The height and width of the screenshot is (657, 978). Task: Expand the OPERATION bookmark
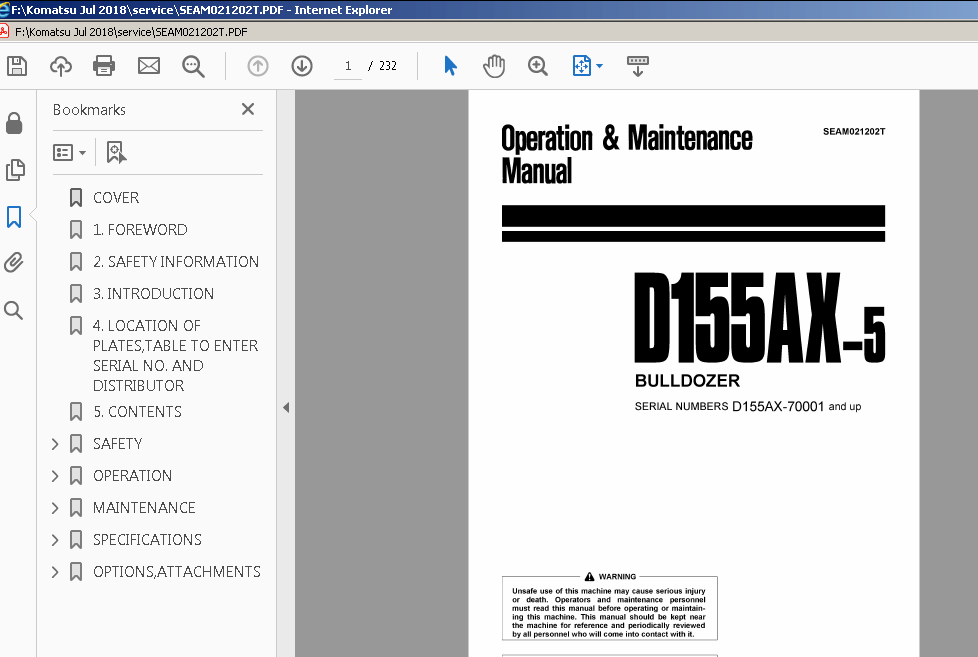pyautogui.click(x=55, y=476)
